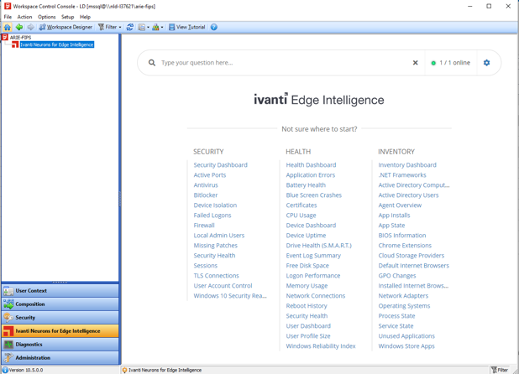The image size is (519, 374).
Task: Open Agent Overview link
Action: click(x=400, y=205)
